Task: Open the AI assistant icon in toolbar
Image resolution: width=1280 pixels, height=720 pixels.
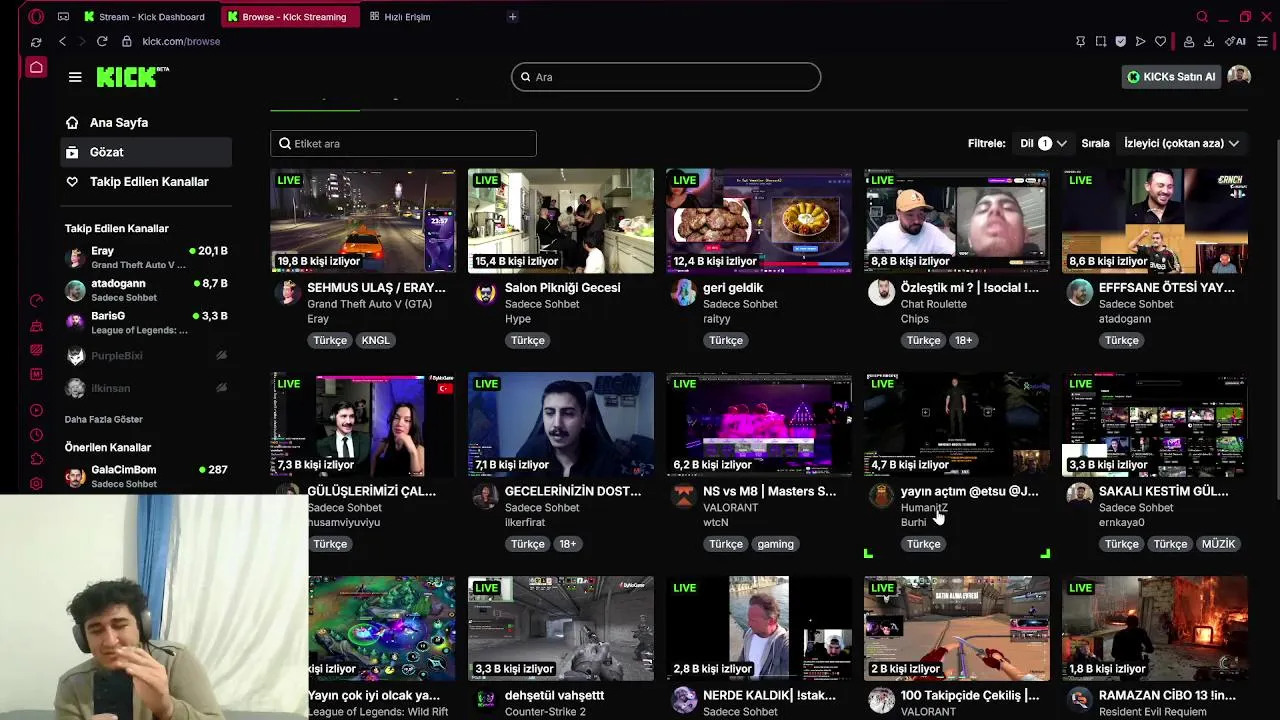Action: click(x=1235, y=41)
